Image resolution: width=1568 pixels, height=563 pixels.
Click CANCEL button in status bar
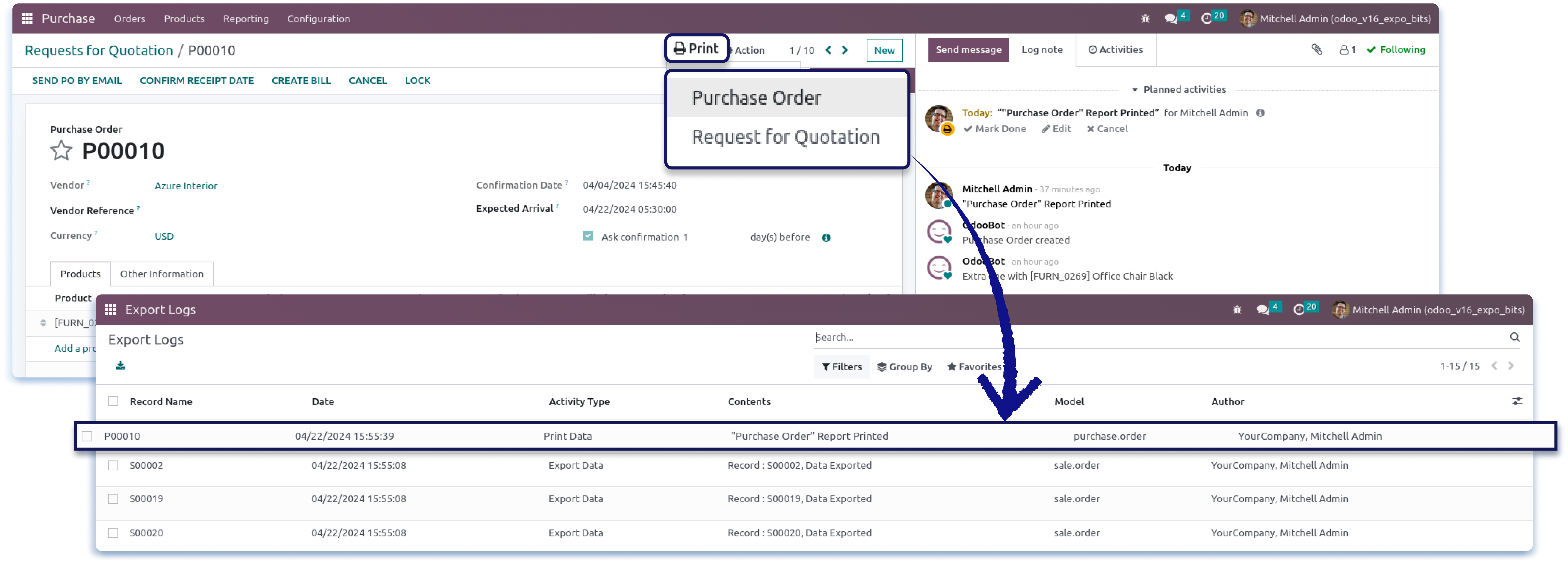coord(368,80)
